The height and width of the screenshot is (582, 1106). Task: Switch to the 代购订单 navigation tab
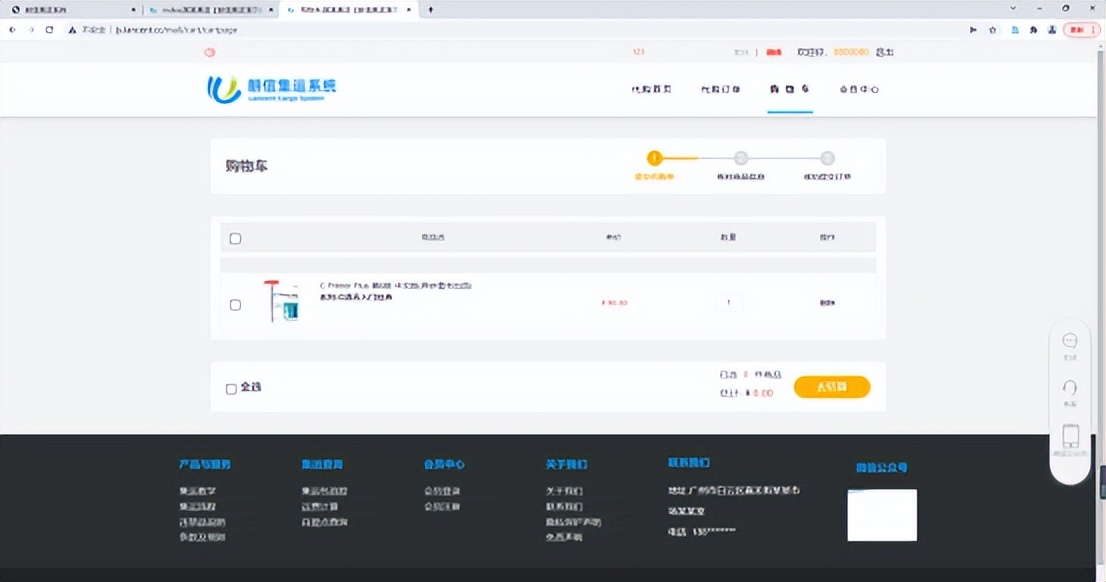(x=719, y=88)
